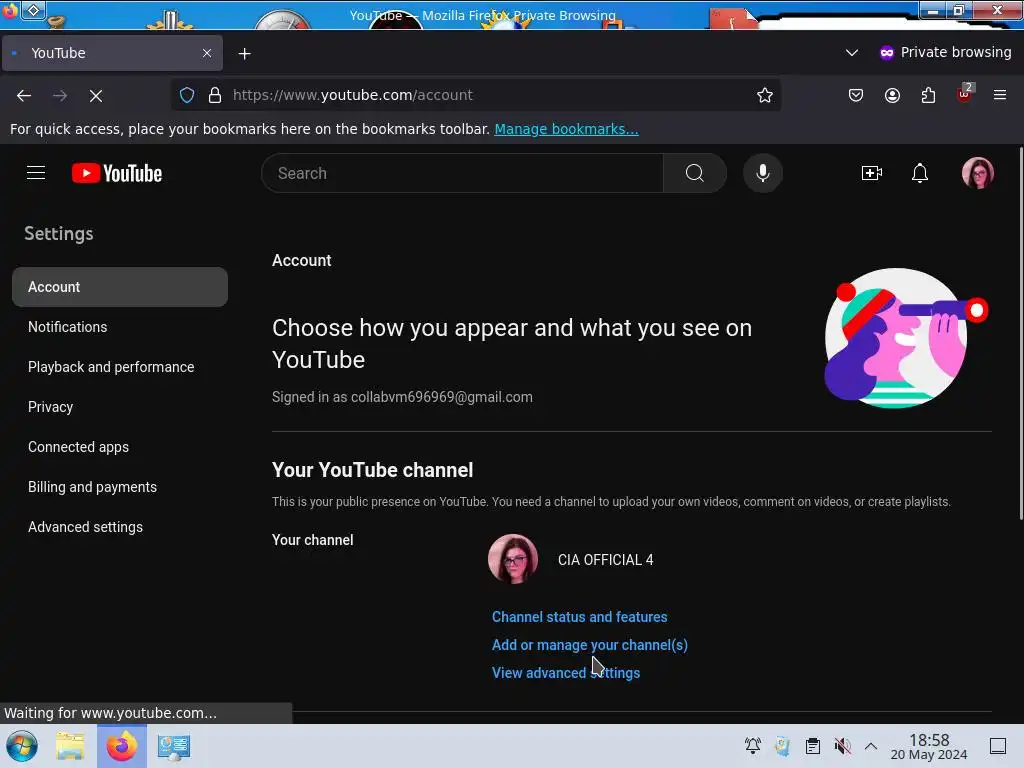The height and width of the screenshot is (768, 1024).
Task: Open Playback and performance settings
Action: click(x=111, y=367)
